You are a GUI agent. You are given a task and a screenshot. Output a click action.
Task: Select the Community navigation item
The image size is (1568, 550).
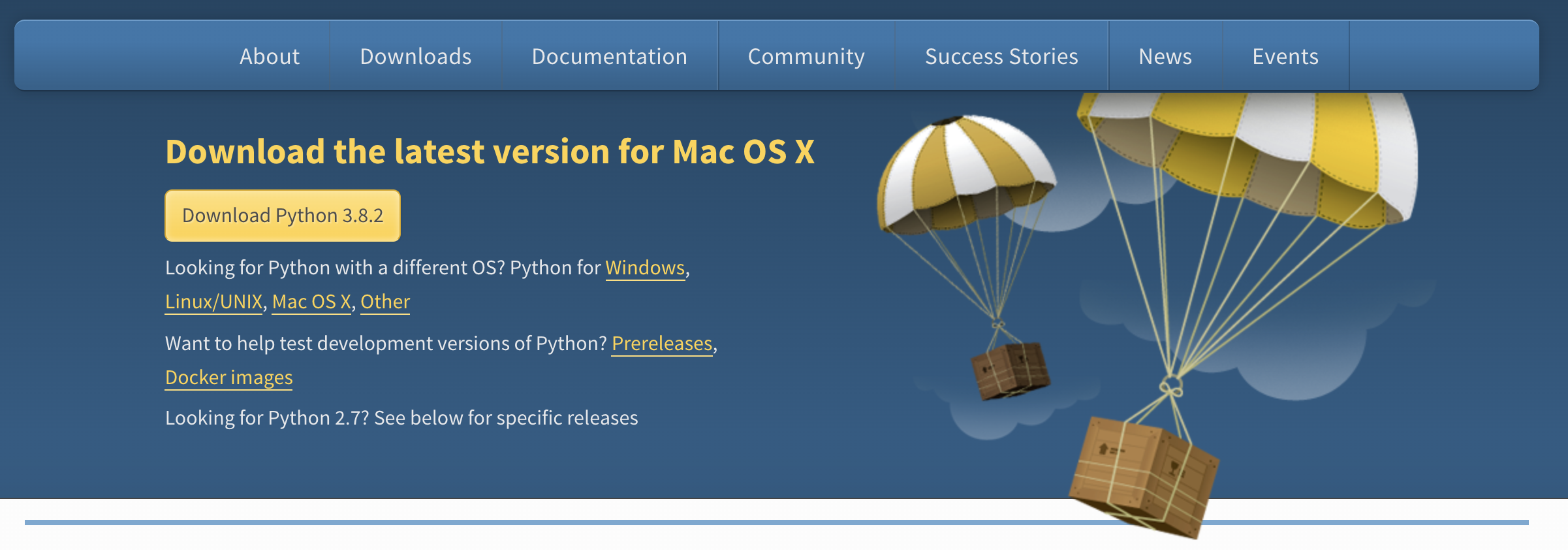pos(806,56)
